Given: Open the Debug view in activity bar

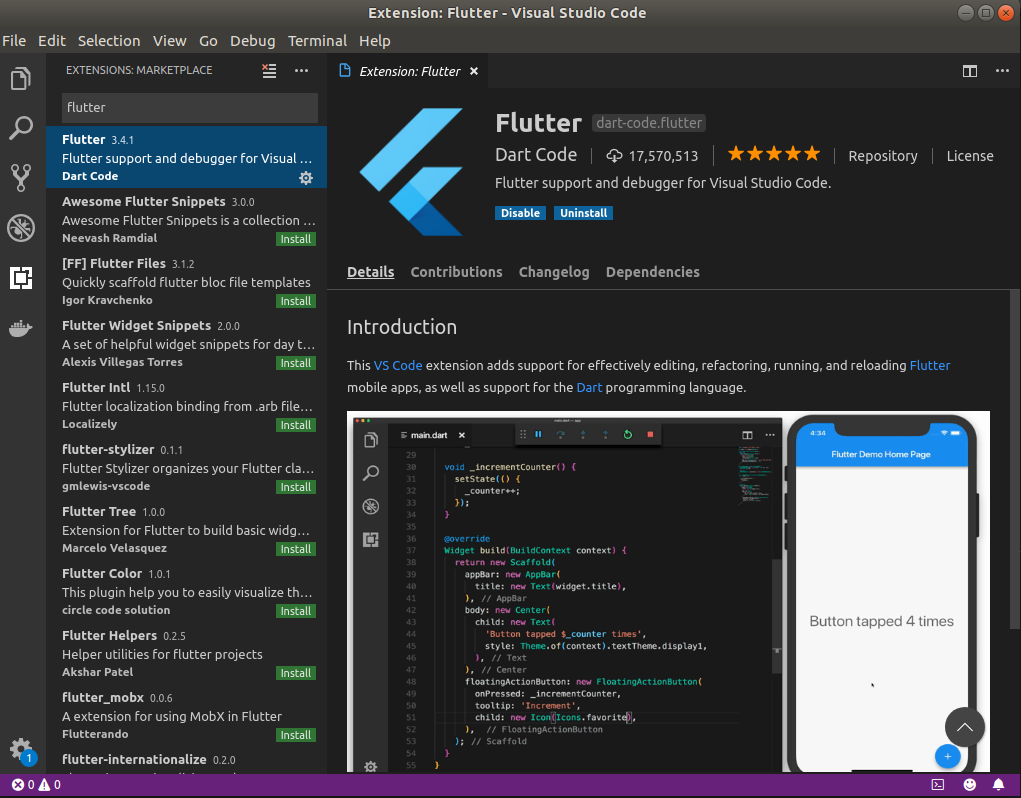Looking at the screenshot, I should [x=21, y=228].
